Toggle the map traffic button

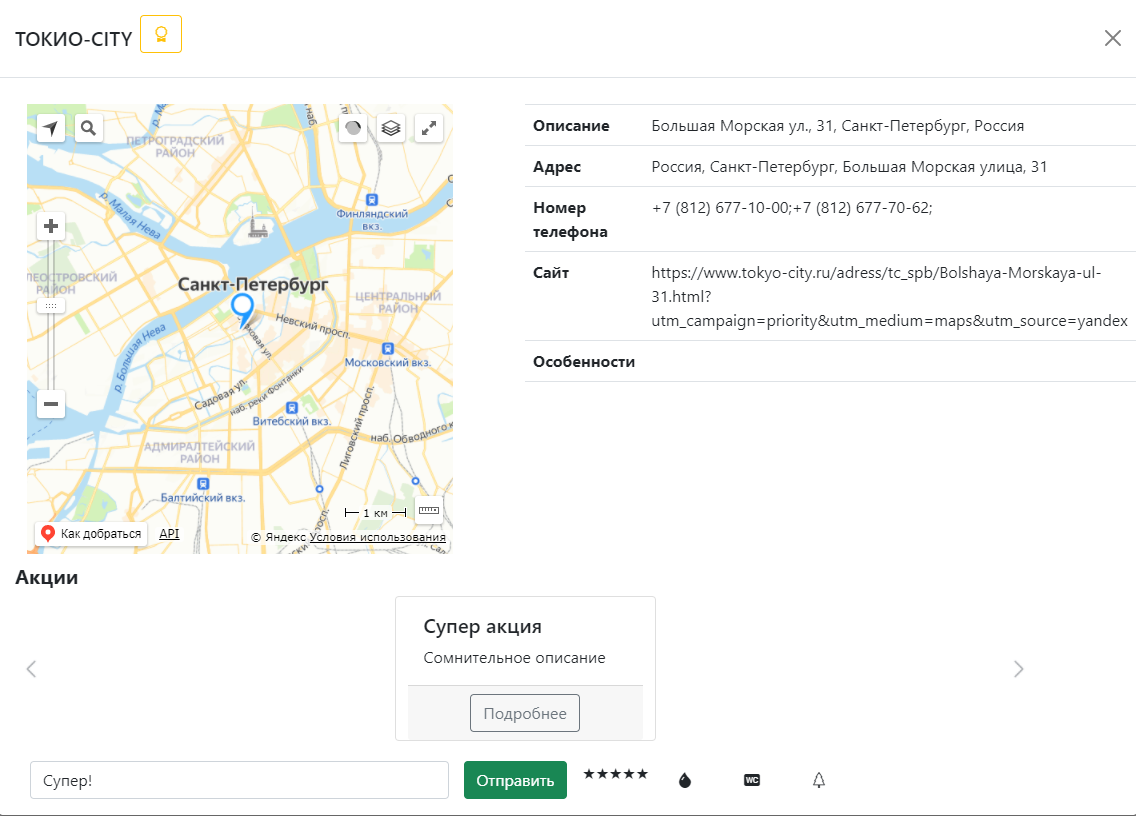coord(353,128)
